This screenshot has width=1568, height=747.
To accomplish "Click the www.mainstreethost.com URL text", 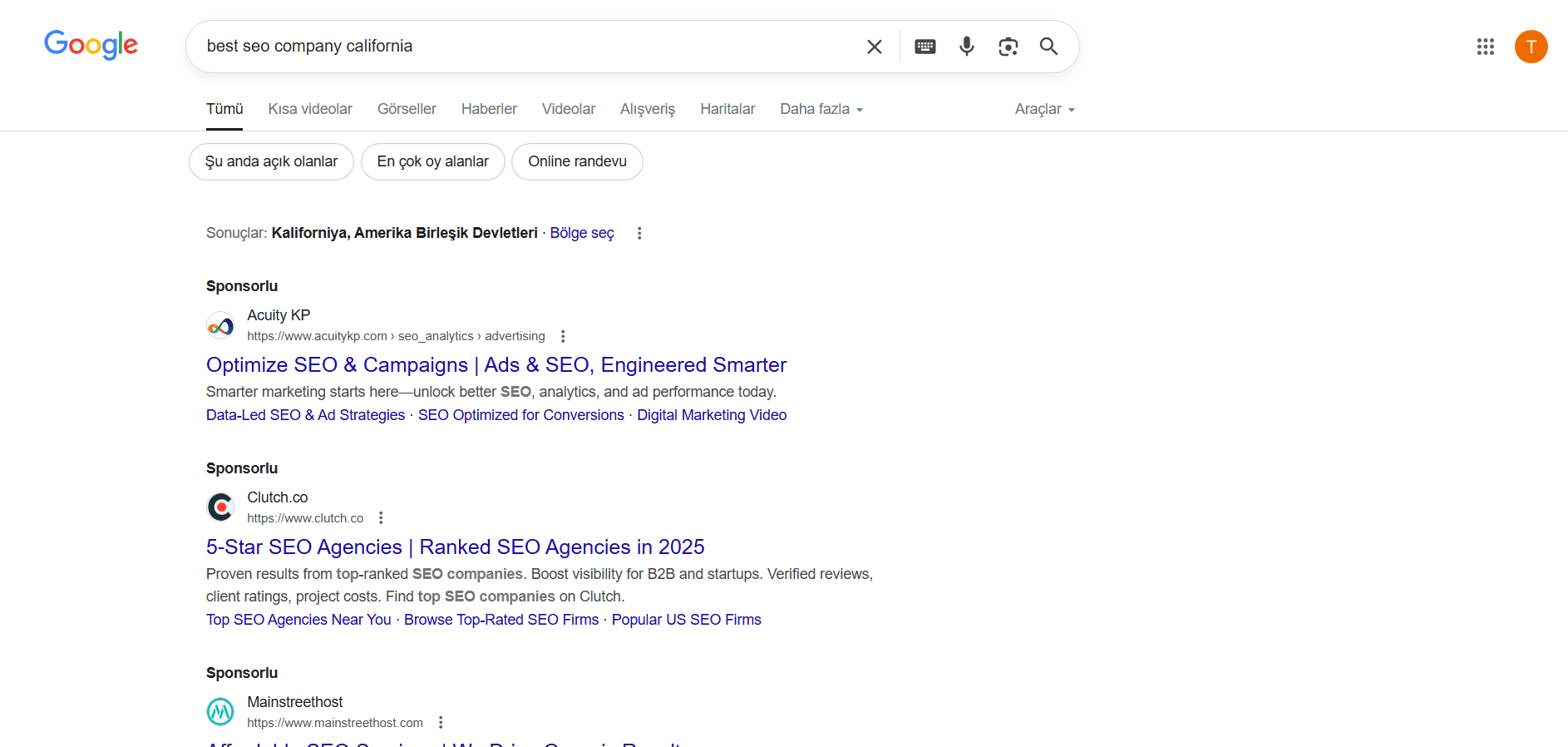I will [x=335, y=723].
